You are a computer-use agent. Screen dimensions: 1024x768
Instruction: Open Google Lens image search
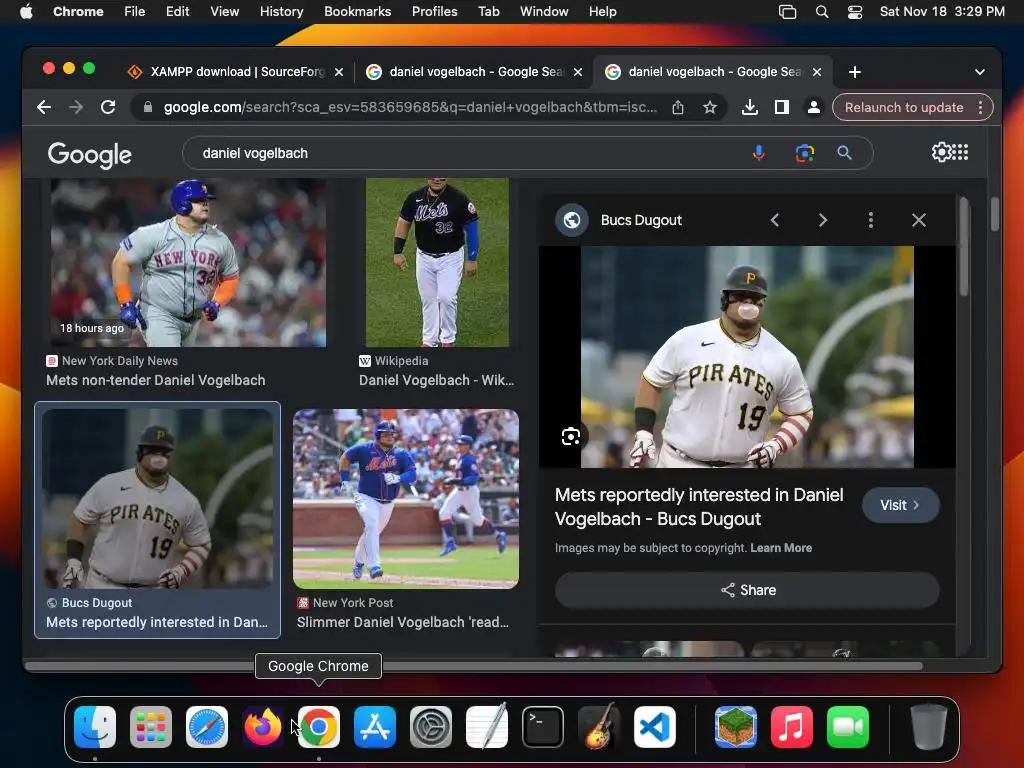tap(805, 153)
